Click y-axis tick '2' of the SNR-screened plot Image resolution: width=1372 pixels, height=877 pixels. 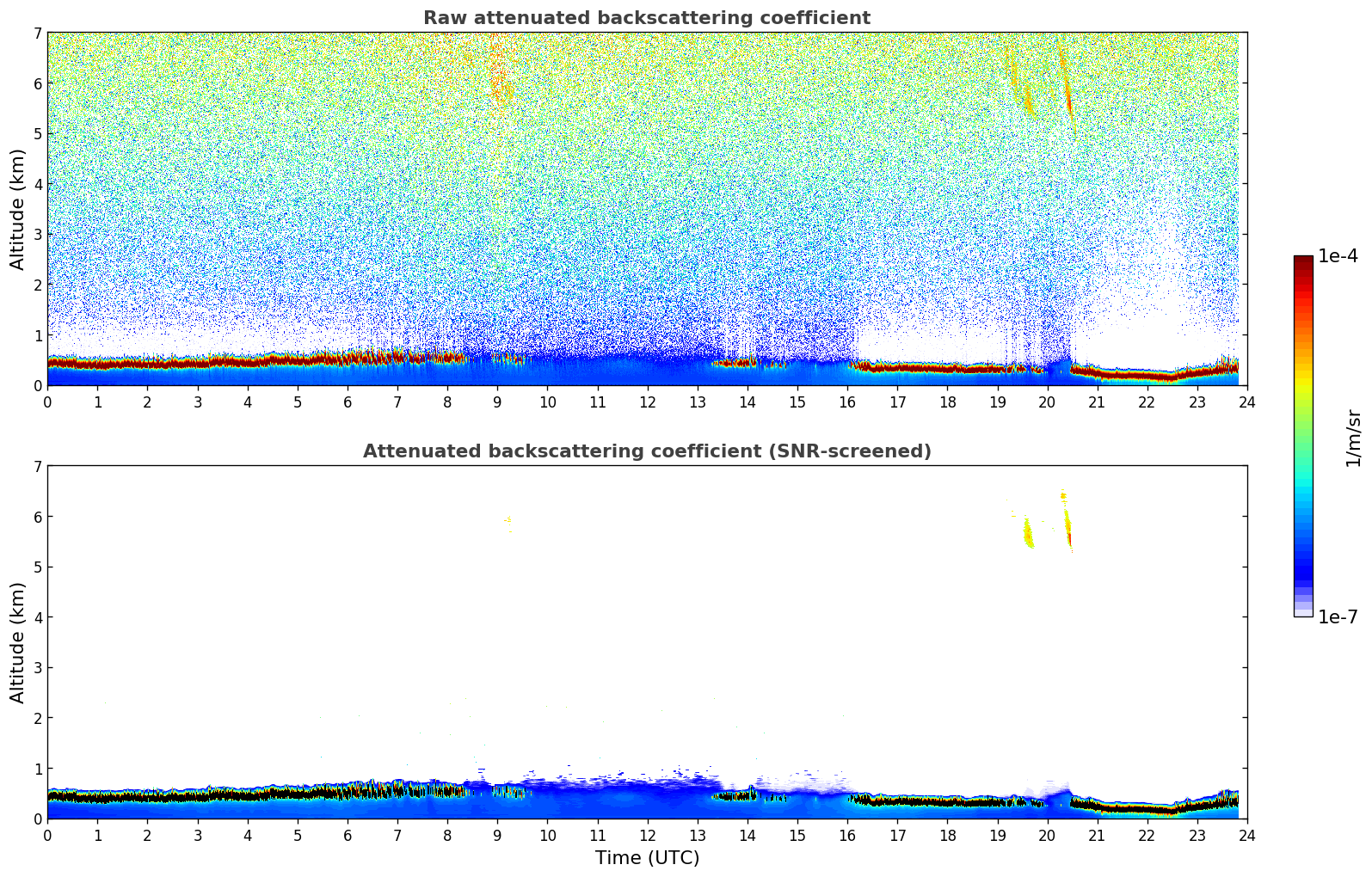37,718
